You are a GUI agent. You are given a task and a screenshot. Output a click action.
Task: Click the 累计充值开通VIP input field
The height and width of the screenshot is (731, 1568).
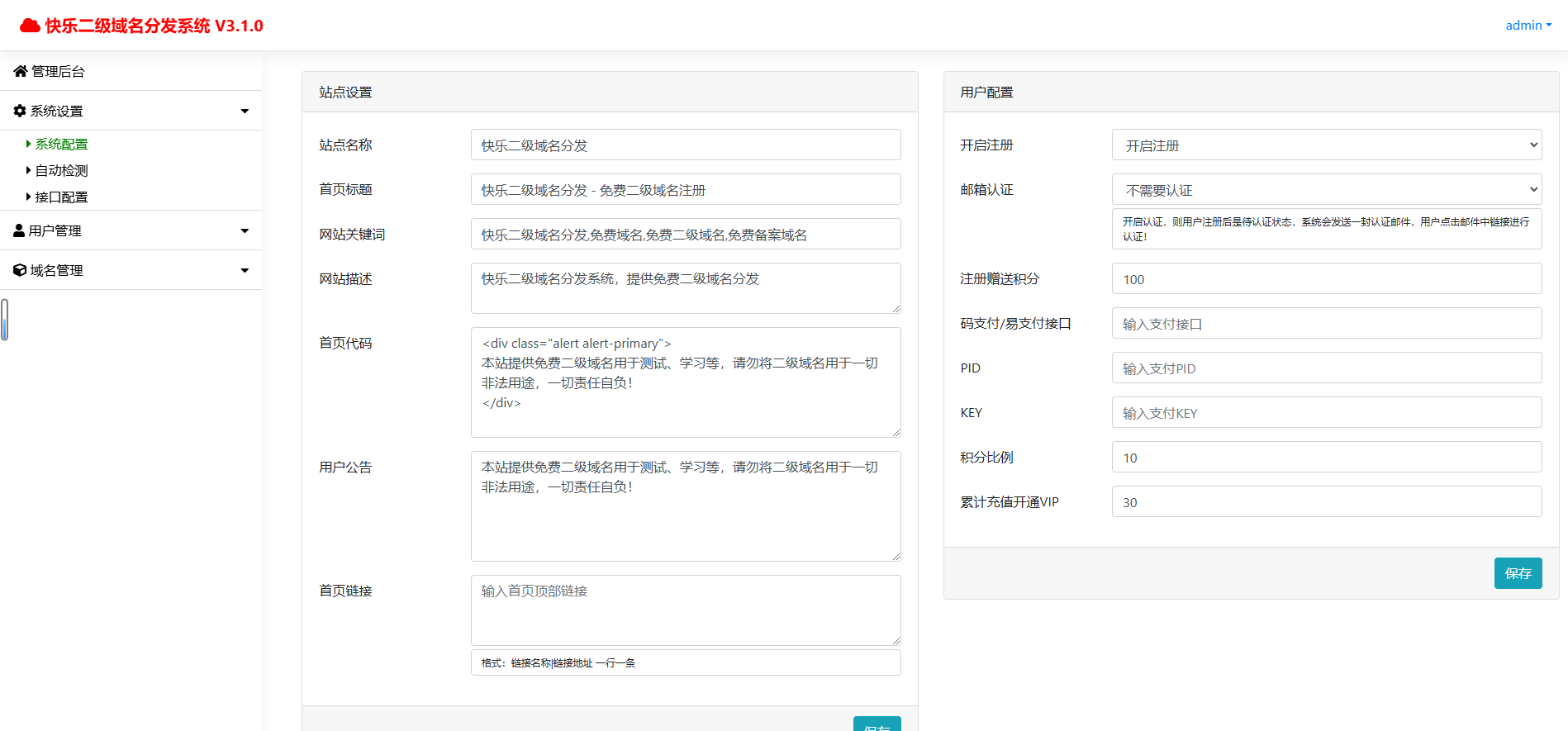click(1327, 501)
